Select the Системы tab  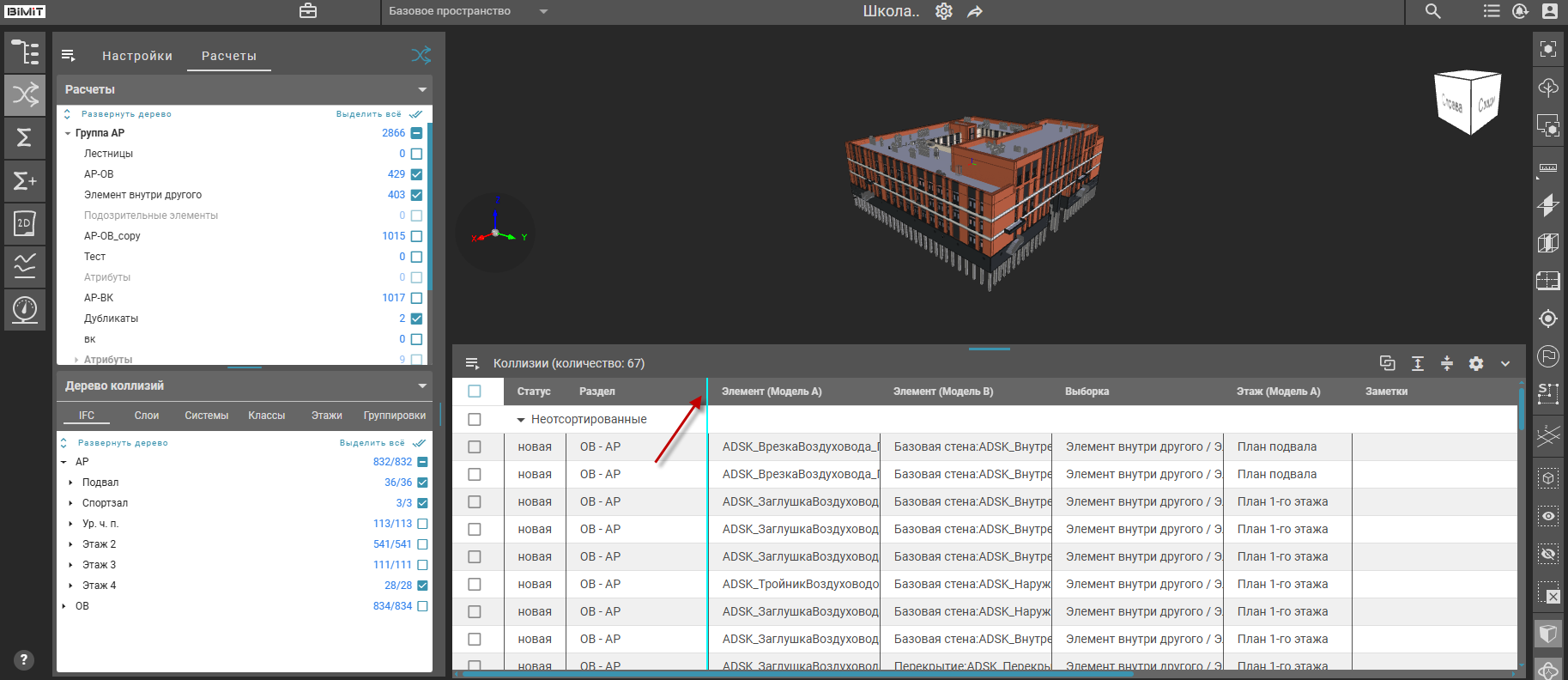point(206,416)
